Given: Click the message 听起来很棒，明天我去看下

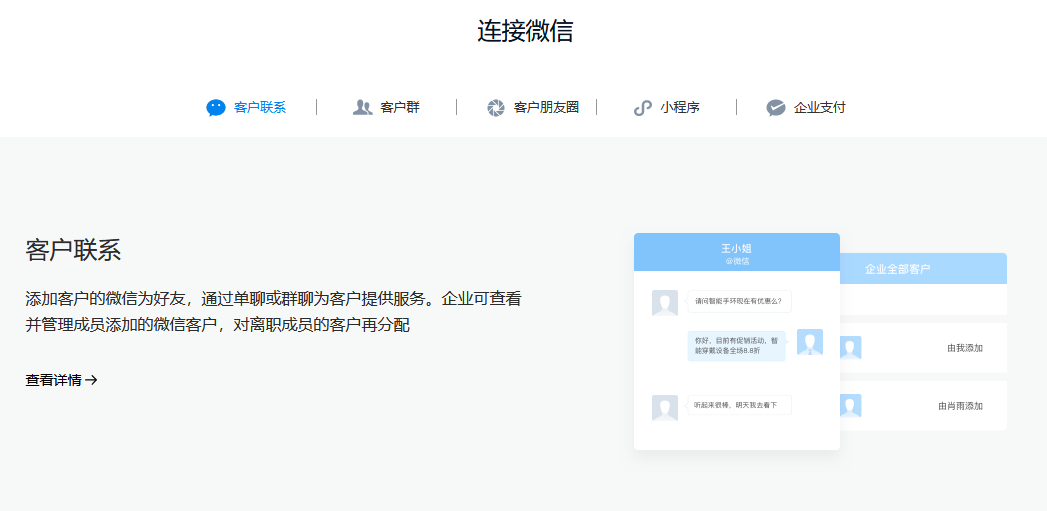Looking at the screenshot, I should pyautogui.click(x=739, y=405).
